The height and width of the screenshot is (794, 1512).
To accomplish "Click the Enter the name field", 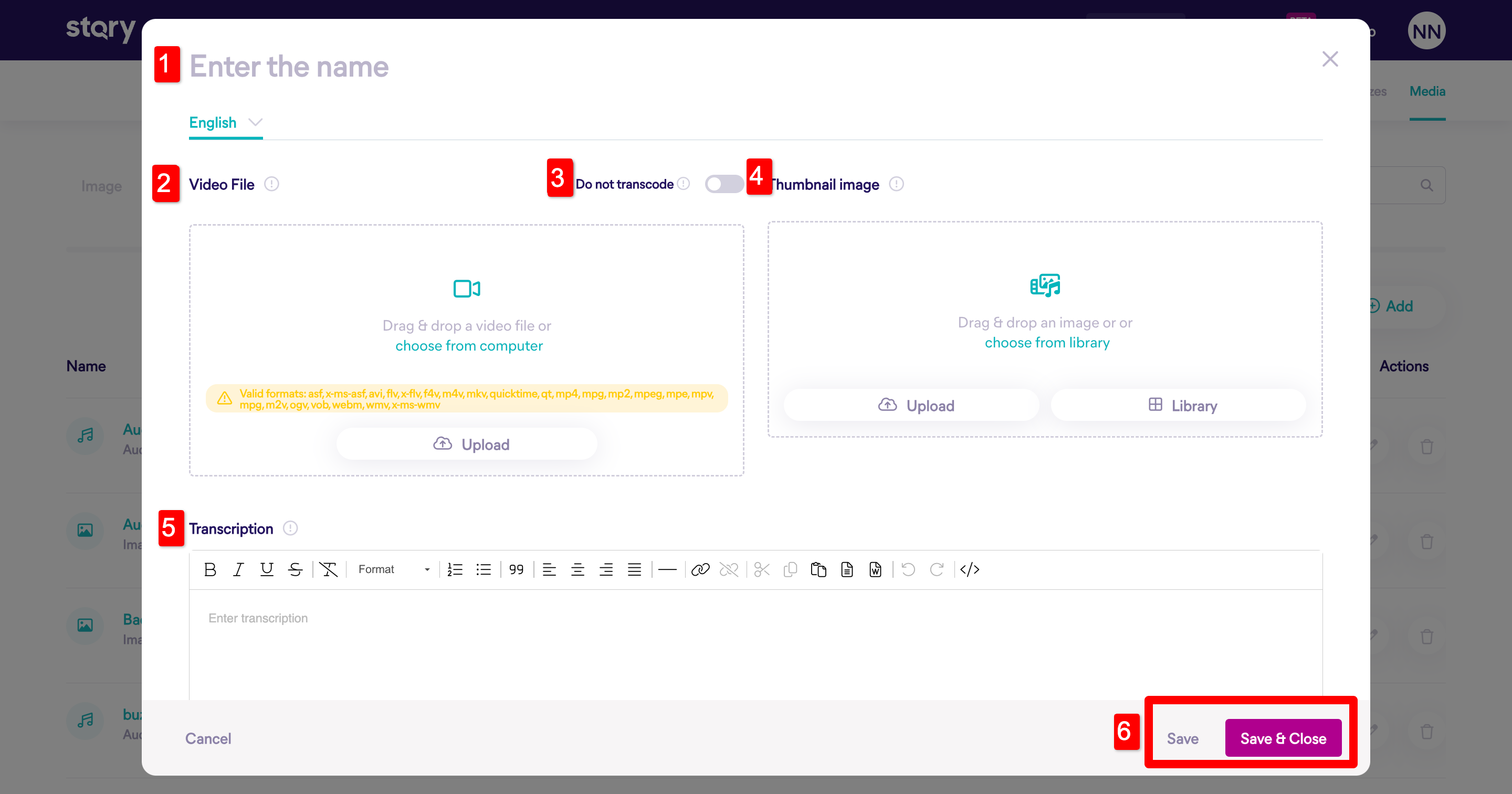I will click(x=289, y=66).
